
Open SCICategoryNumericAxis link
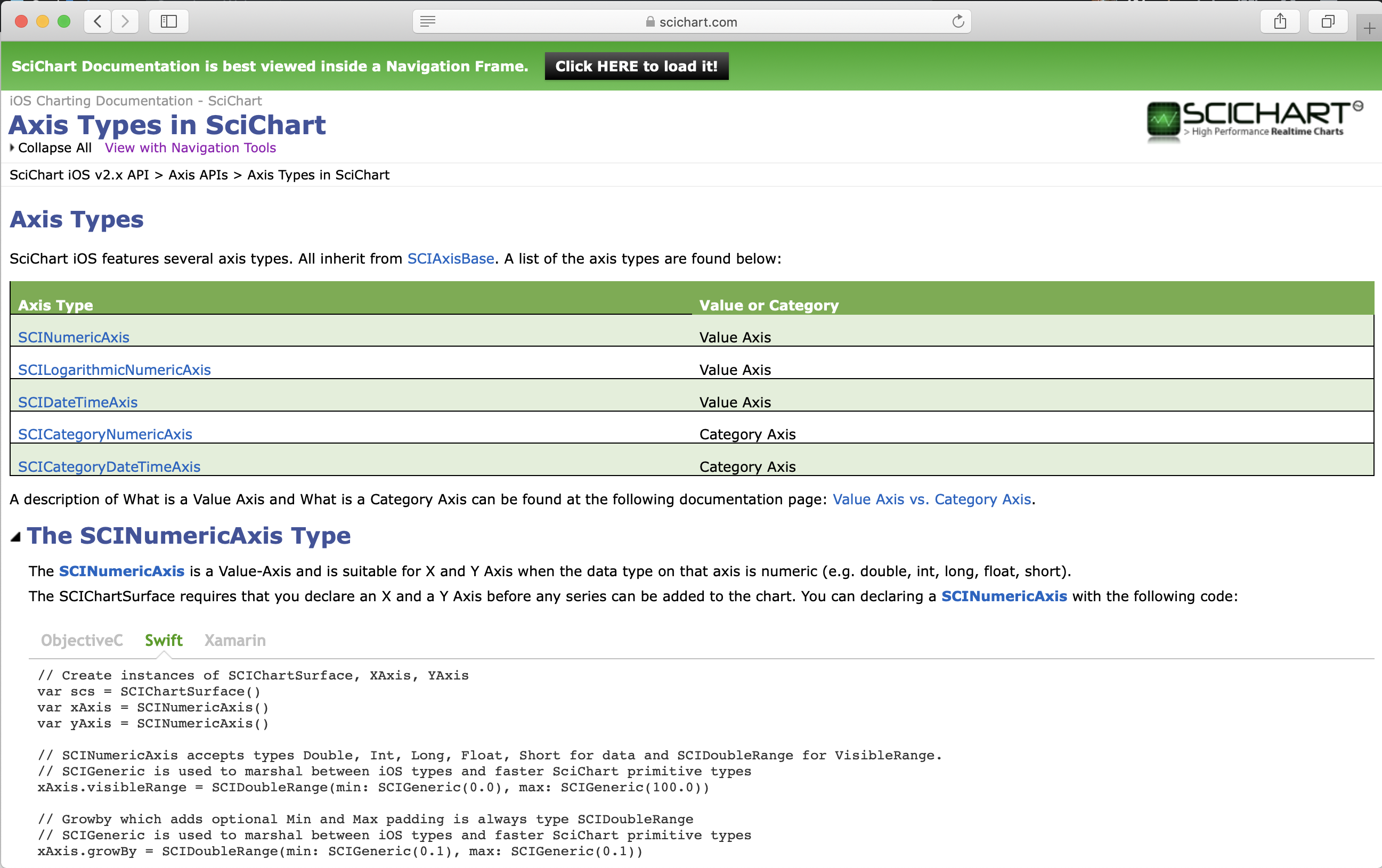[x=105, y=435]
